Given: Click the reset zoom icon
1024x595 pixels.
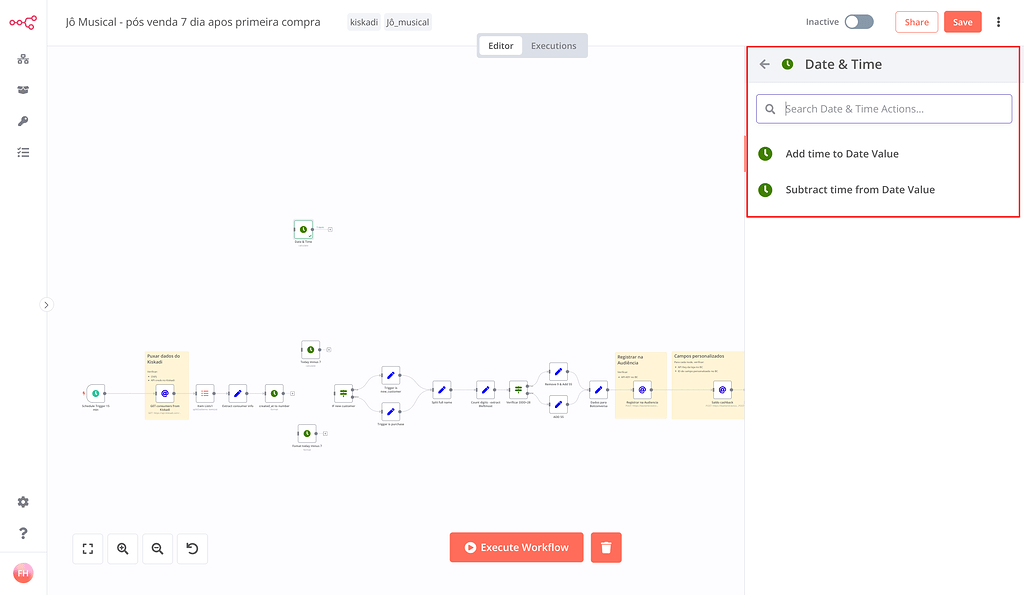Looking at the screenshot, I should tap(192, 548).
